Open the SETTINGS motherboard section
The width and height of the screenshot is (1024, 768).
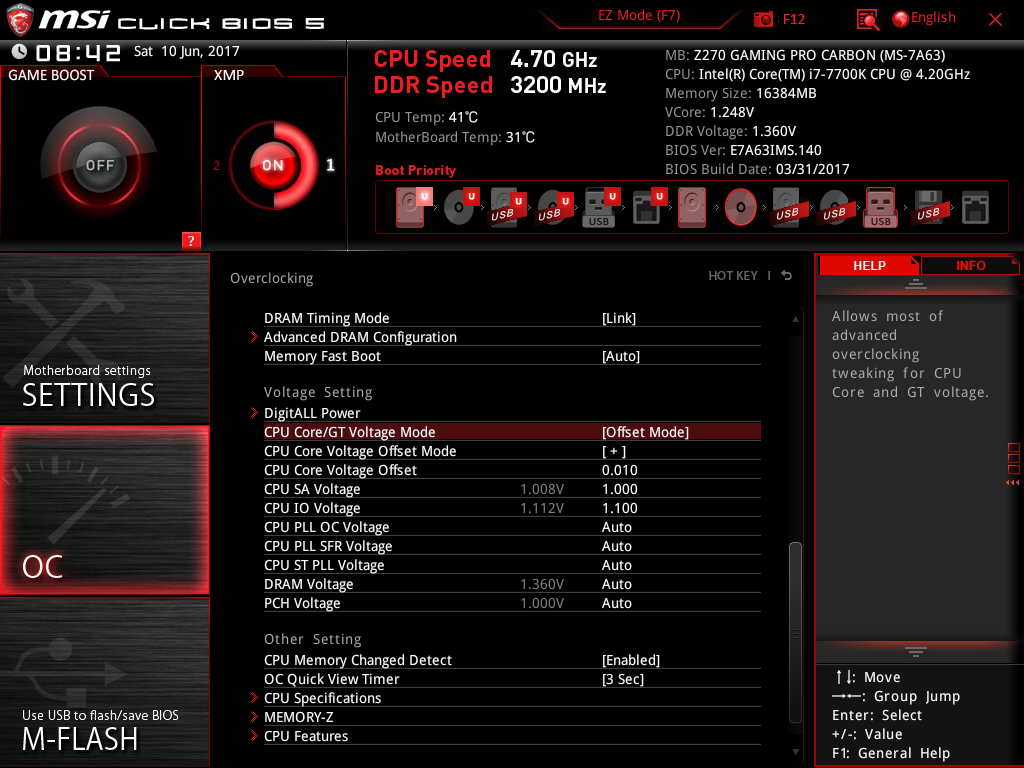(x=104, y=338)
